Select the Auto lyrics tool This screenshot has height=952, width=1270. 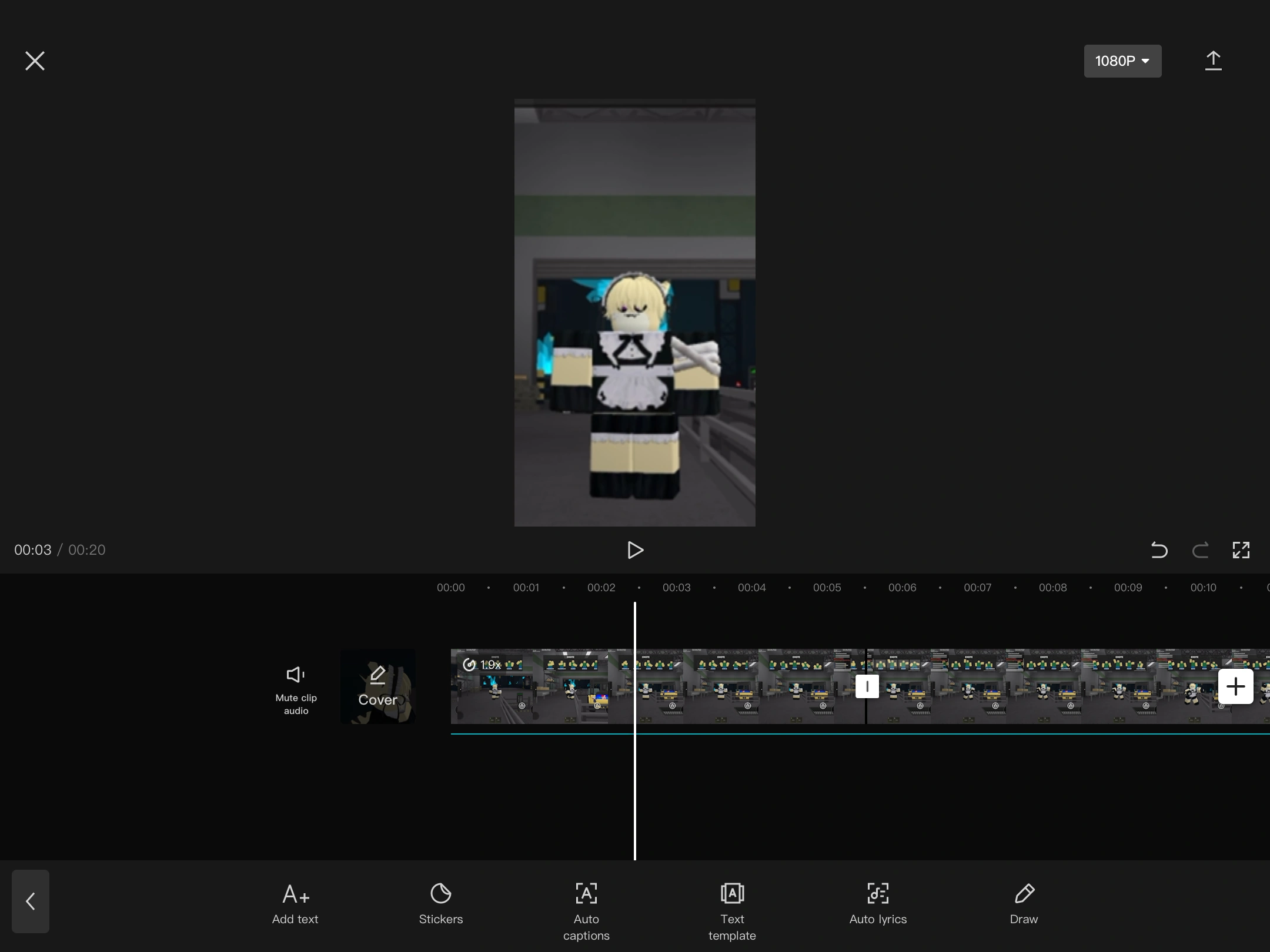[878, 904]
